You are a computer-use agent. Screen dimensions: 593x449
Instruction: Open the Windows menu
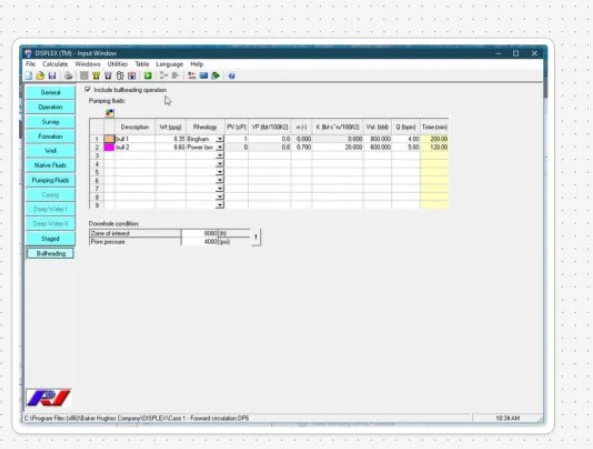88,64
